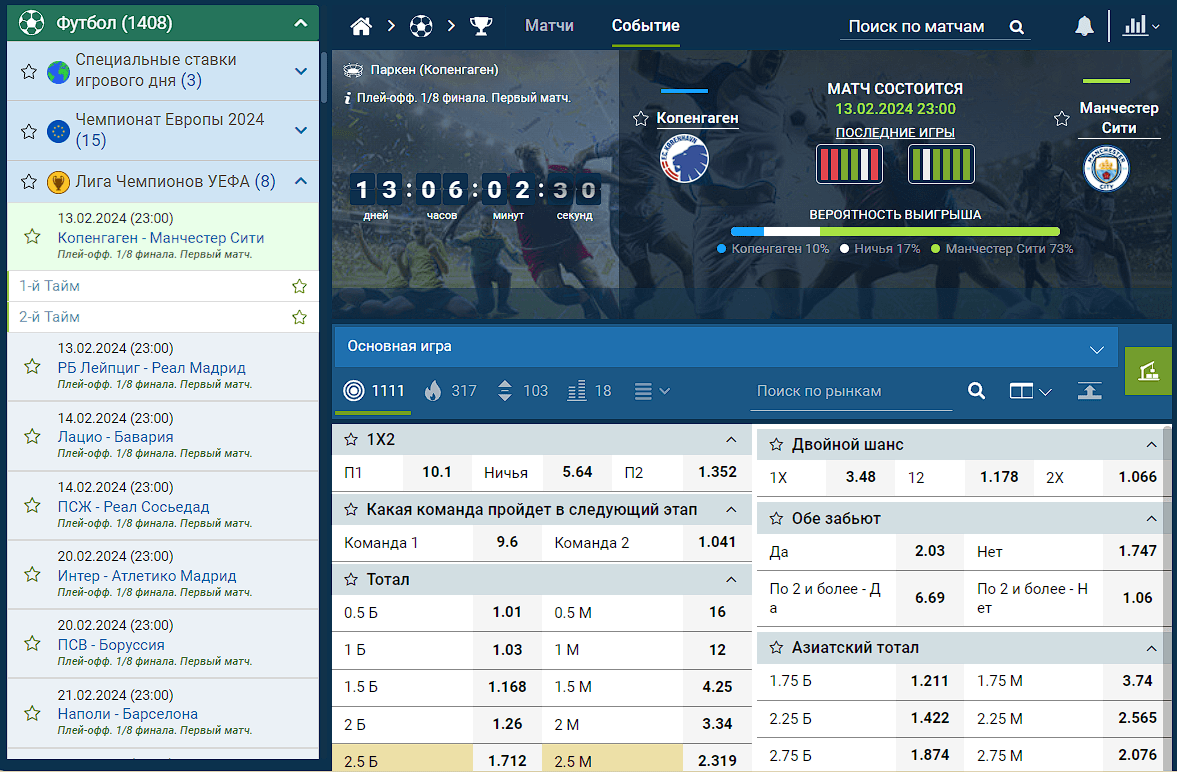Viewport: 1177px width, 772px height.
Task: Favorite the Тотал market
Action: pos(351,580)
